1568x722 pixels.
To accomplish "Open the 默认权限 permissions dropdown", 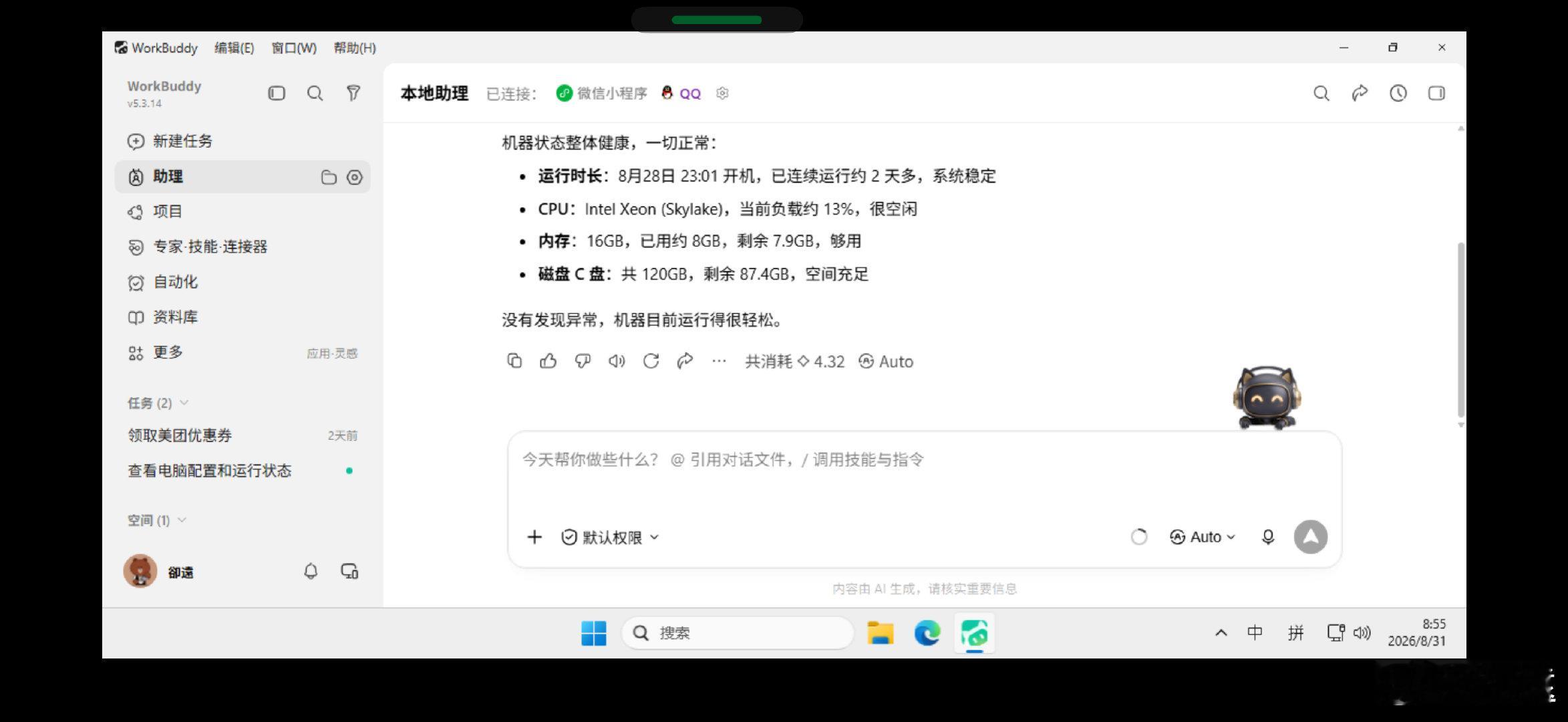I will (x=610, y=537).
